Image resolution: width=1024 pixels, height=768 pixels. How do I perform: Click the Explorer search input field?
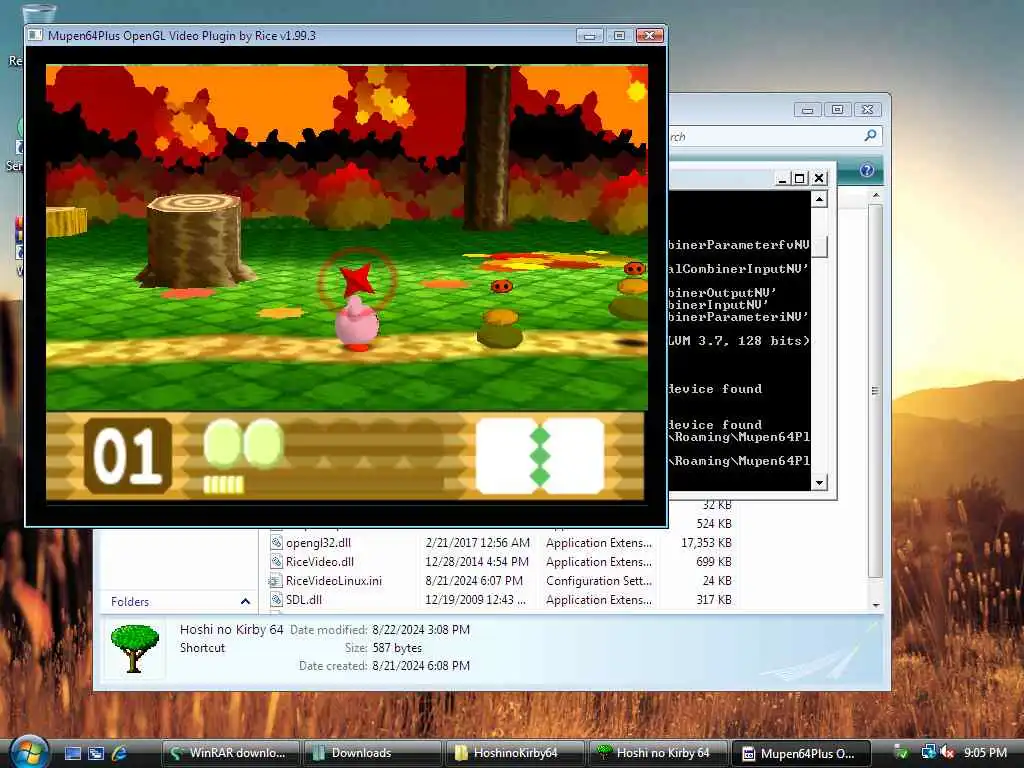[x=764, y=136]
